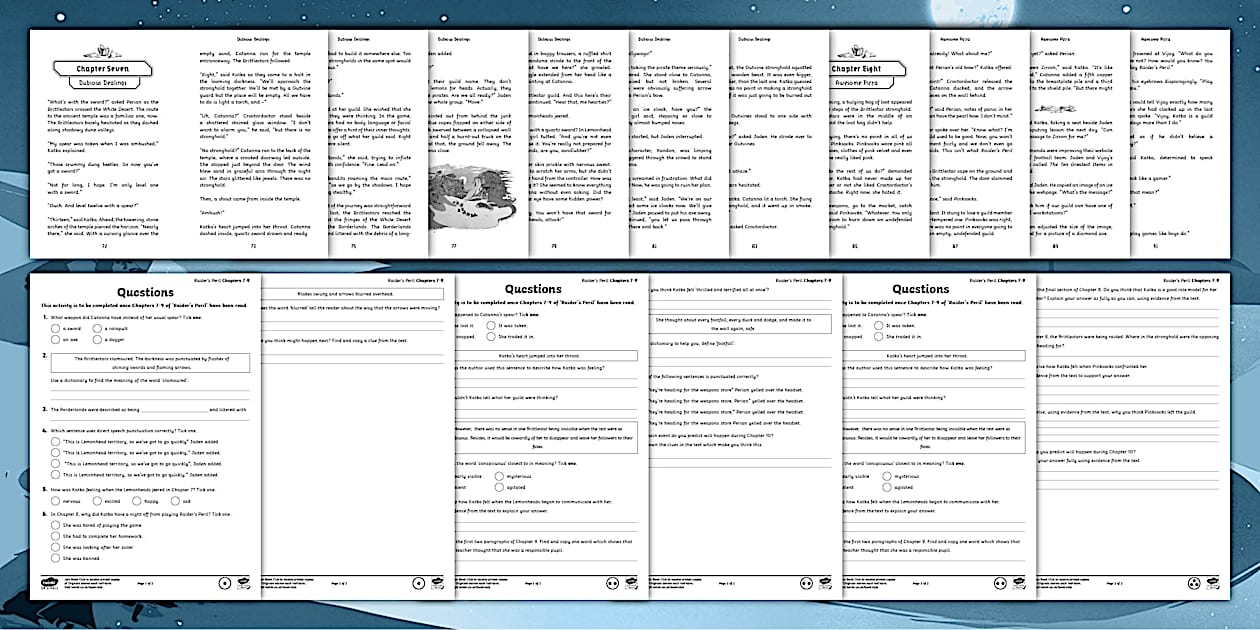The height and width of the screenshot is (630, 1260).
Task: Click the vinyl record icon in the Questions footer
Action: (223, 582)
